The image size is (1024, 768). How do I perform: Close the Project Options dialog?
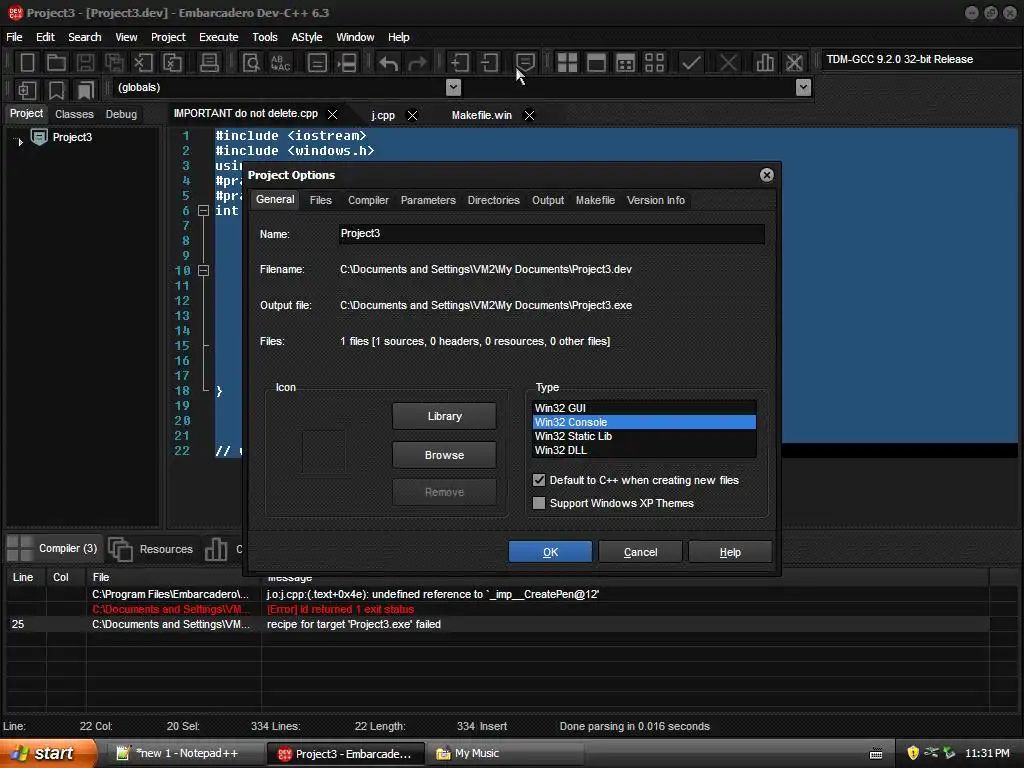[x=767, y=175]
